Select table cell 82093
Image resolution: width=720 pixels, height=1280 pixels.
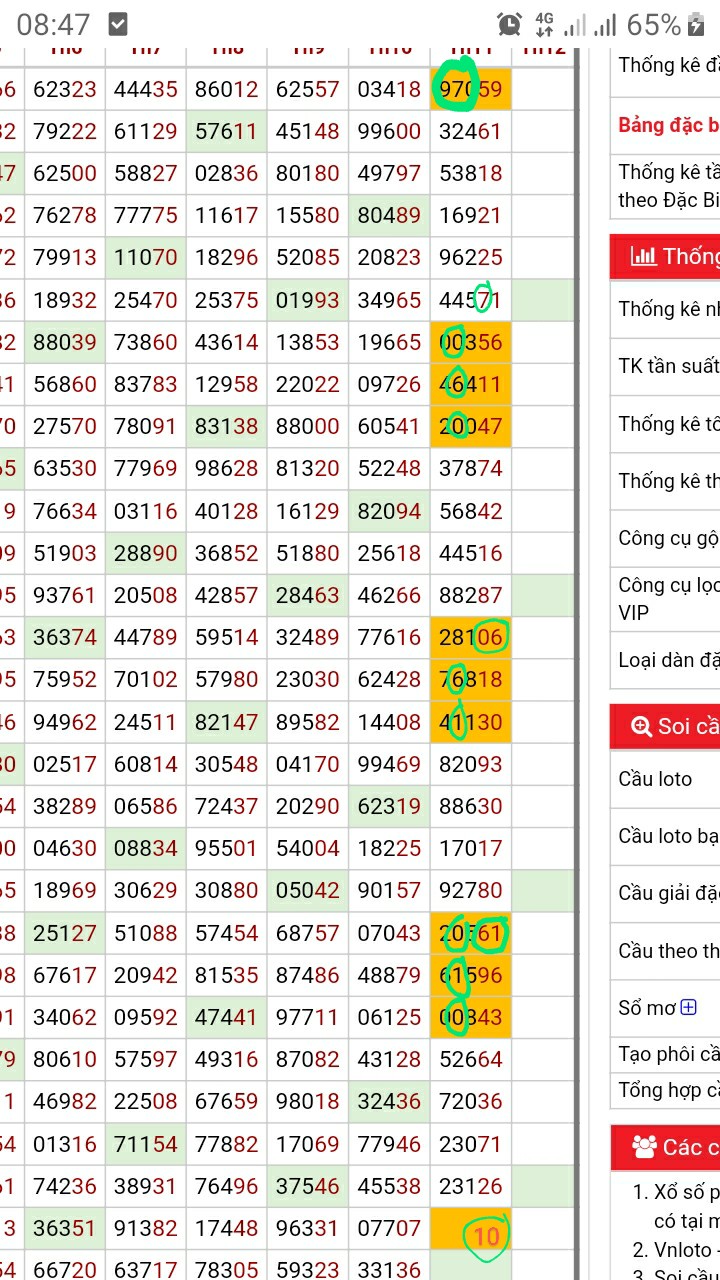point(471,764)
